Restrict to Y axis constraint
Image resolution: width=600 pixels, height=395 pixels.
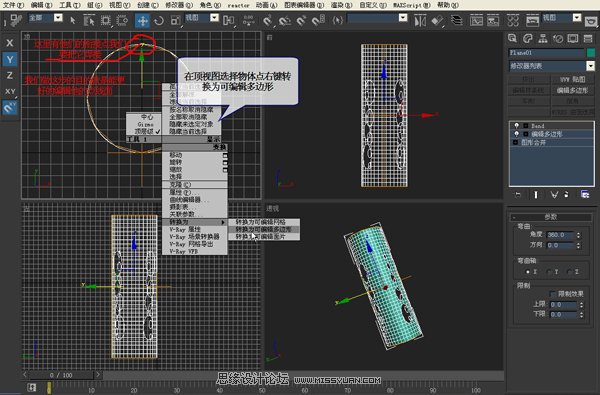click(10, 59)
